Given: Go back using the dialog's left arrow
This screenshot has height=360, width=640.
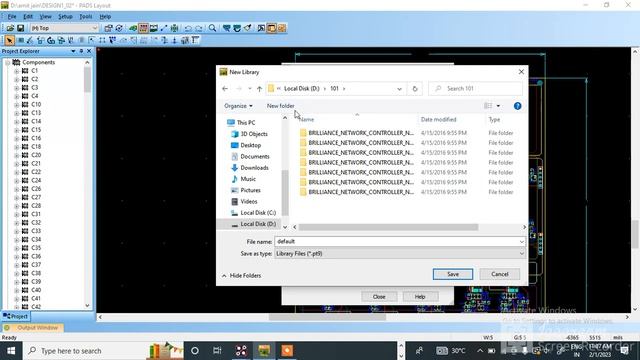Looking at the screenshot, I should pos(225,89).
